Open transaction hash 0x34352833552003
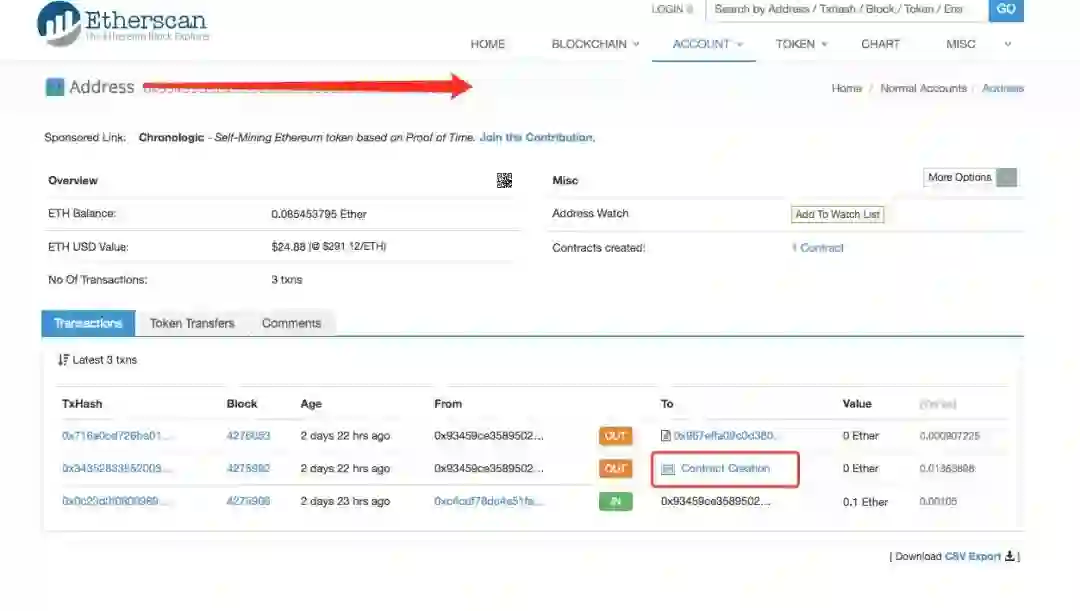Image resolution: width=1080 pixels, height=611 pixels. click(x=115, y=468)
